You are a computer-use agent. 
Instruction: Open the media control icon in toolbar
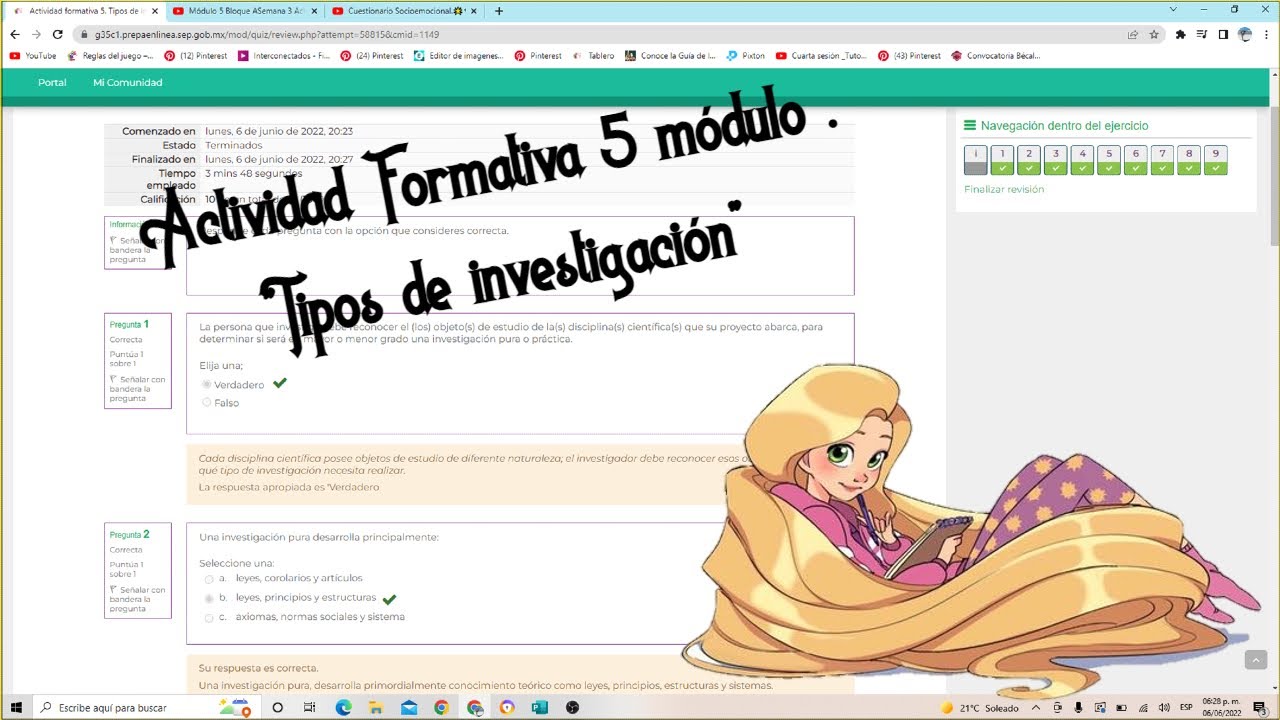[1202, 33]
